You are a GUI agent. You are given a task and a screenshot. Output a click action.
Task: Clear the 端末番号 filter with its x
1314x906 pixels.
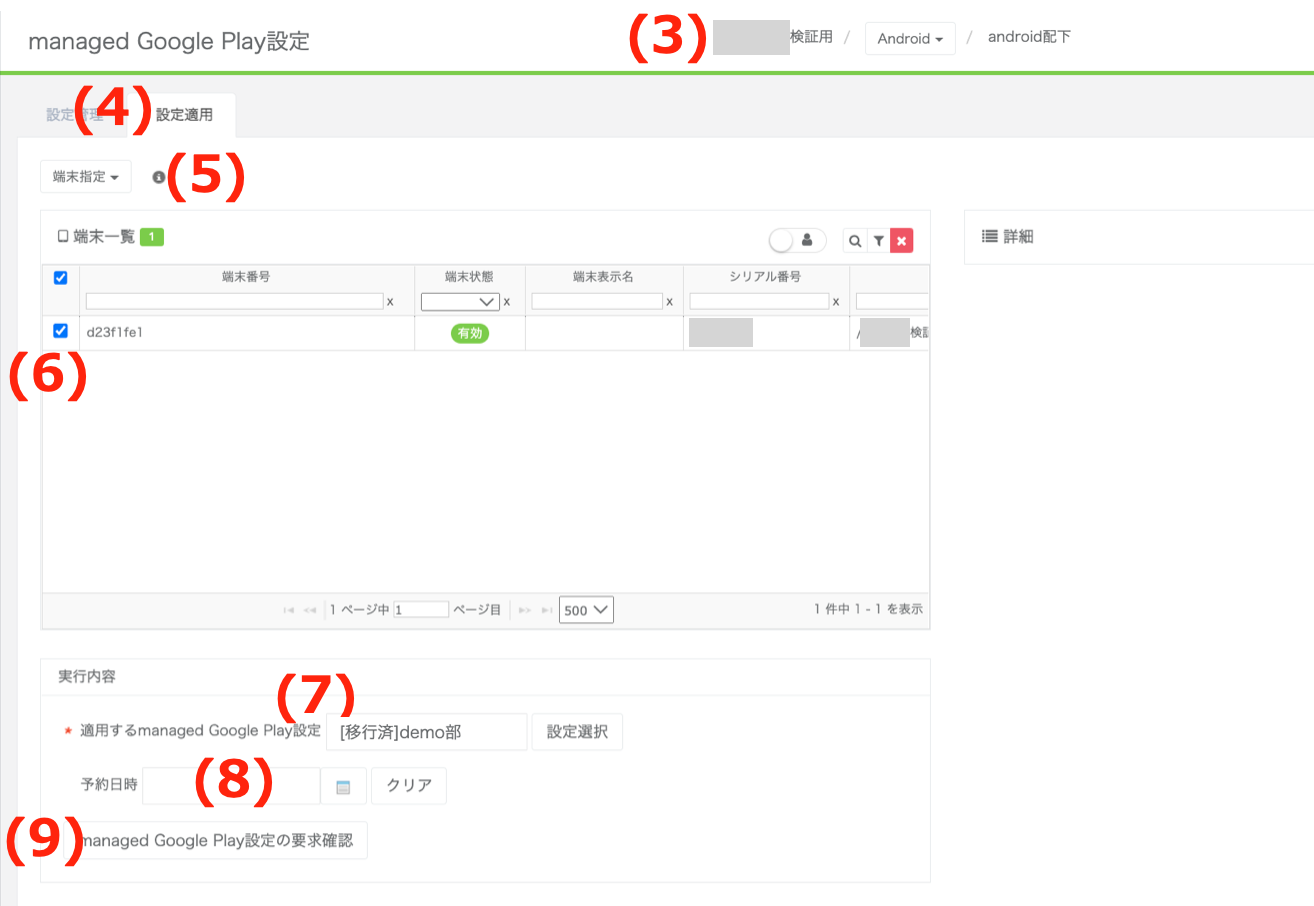[391, 302]
